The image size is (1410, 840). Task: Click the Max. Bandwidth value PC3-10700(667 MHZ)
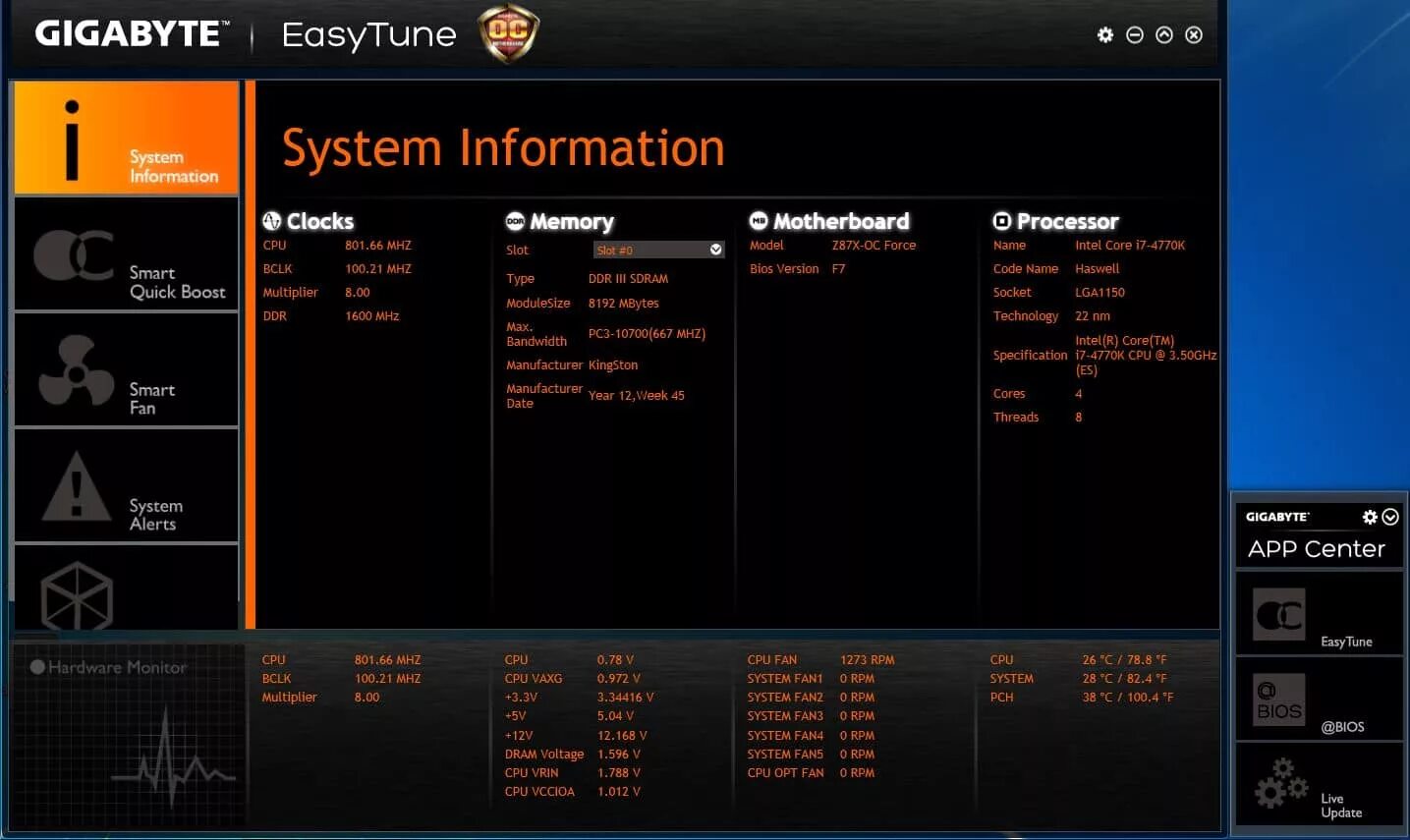[647, 334]
